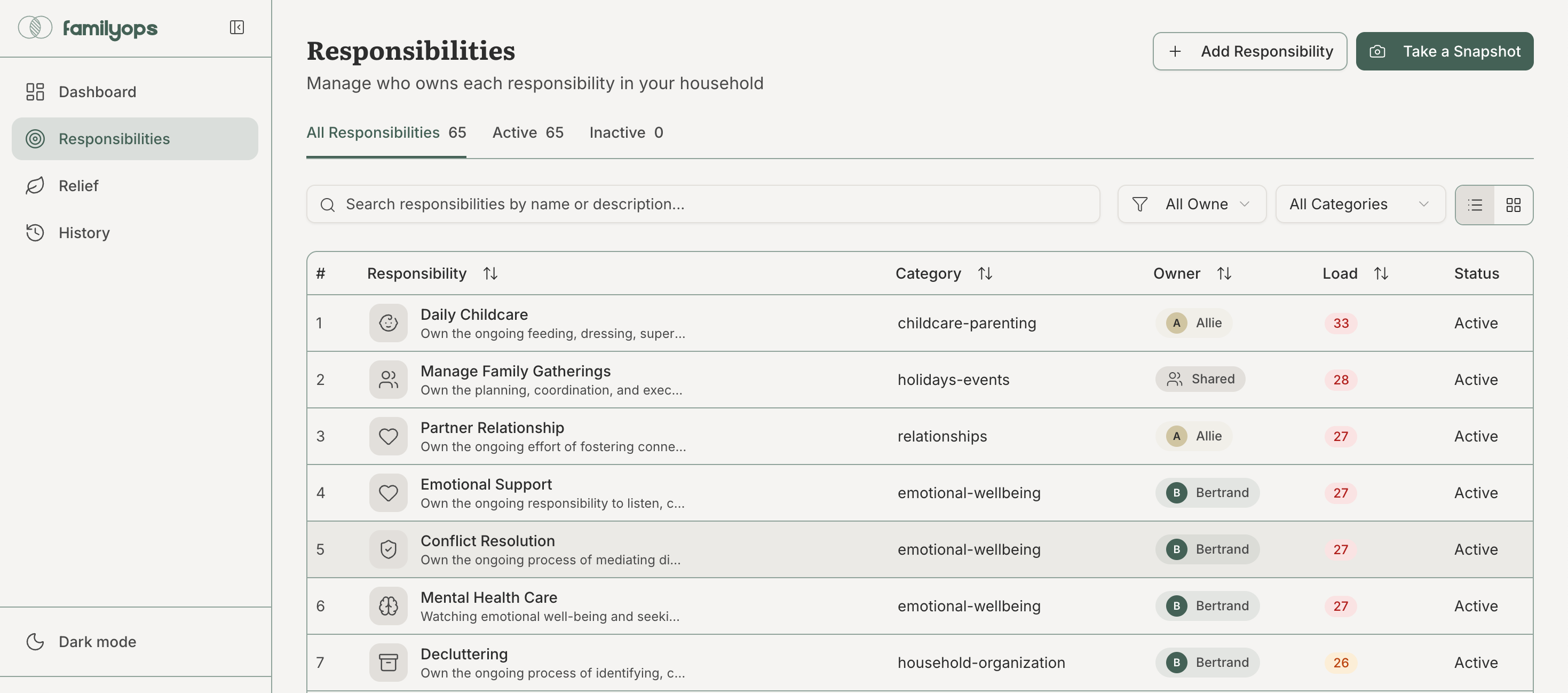Collapse the sidebar panel icon
1568x693 pixels.
point(237,27)
